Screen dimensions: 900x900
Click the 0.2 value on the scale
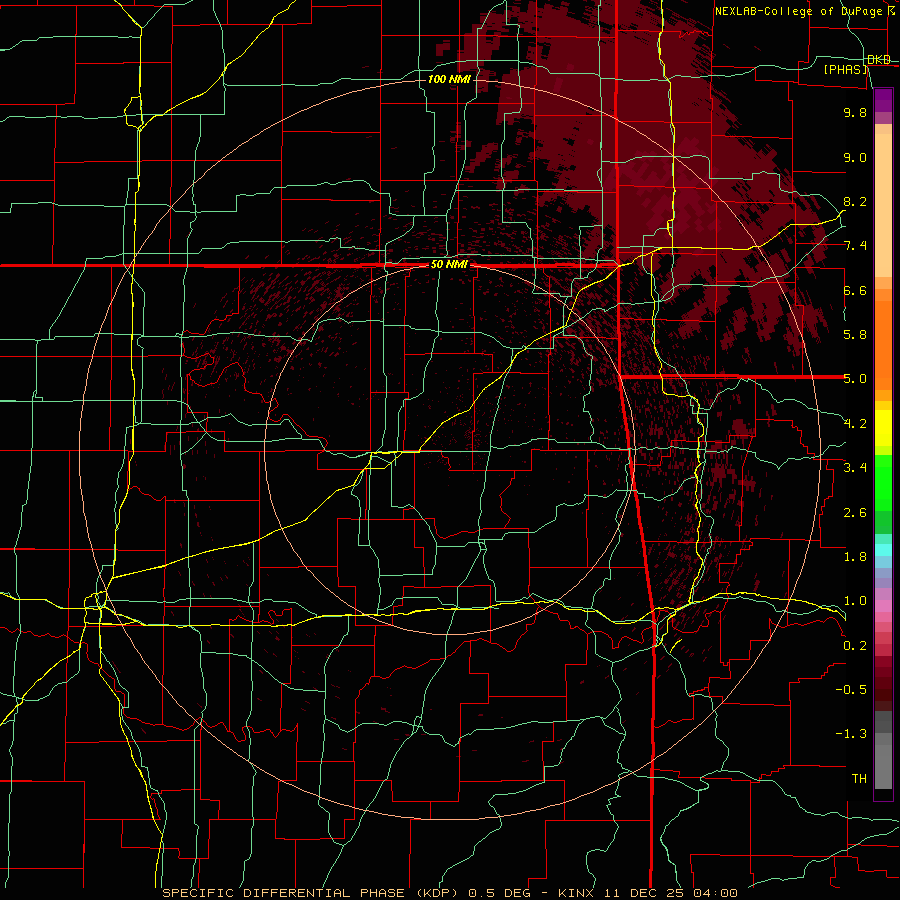pos(855,646)
